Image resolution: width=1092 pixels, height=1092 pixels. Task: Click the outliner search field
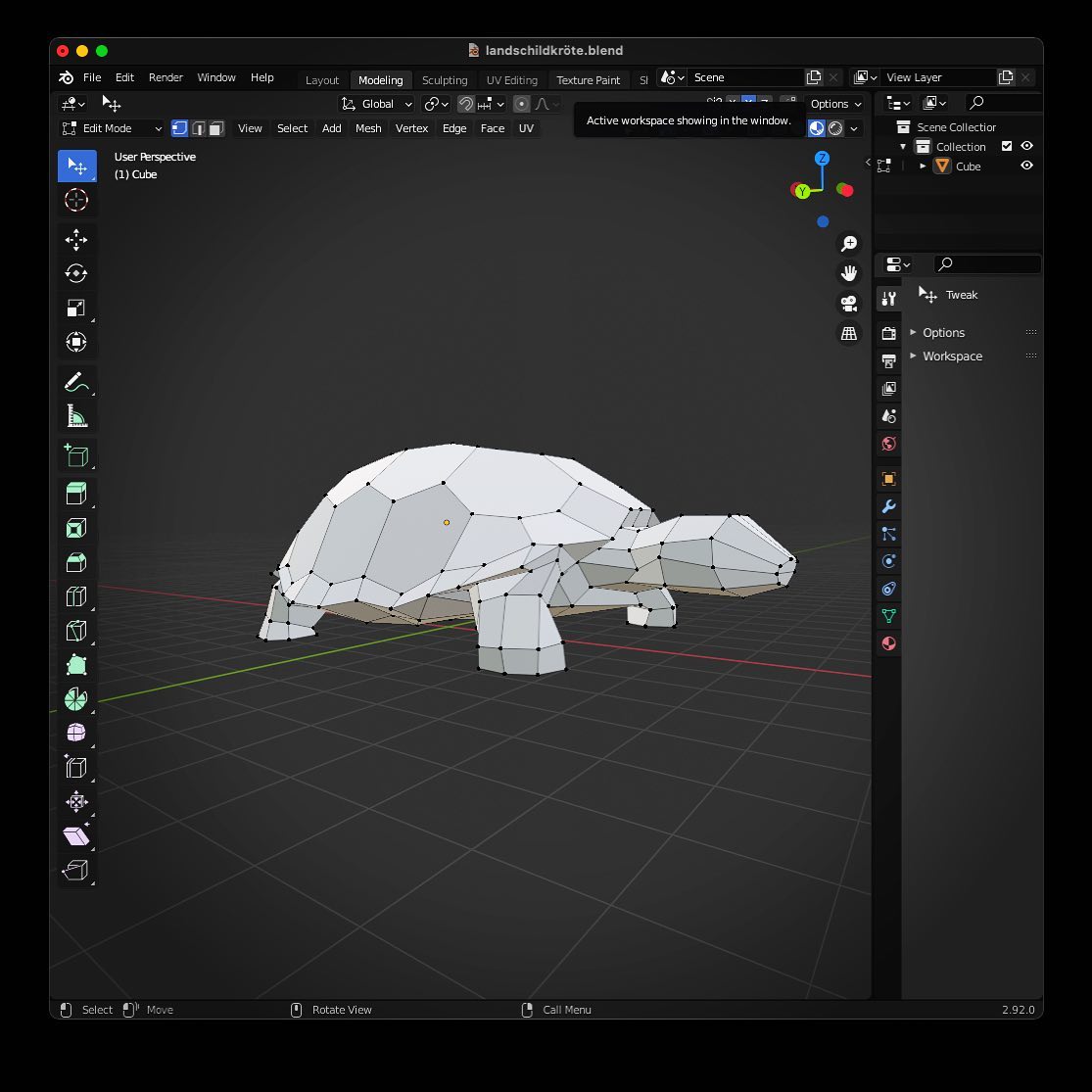(1004, 103)
